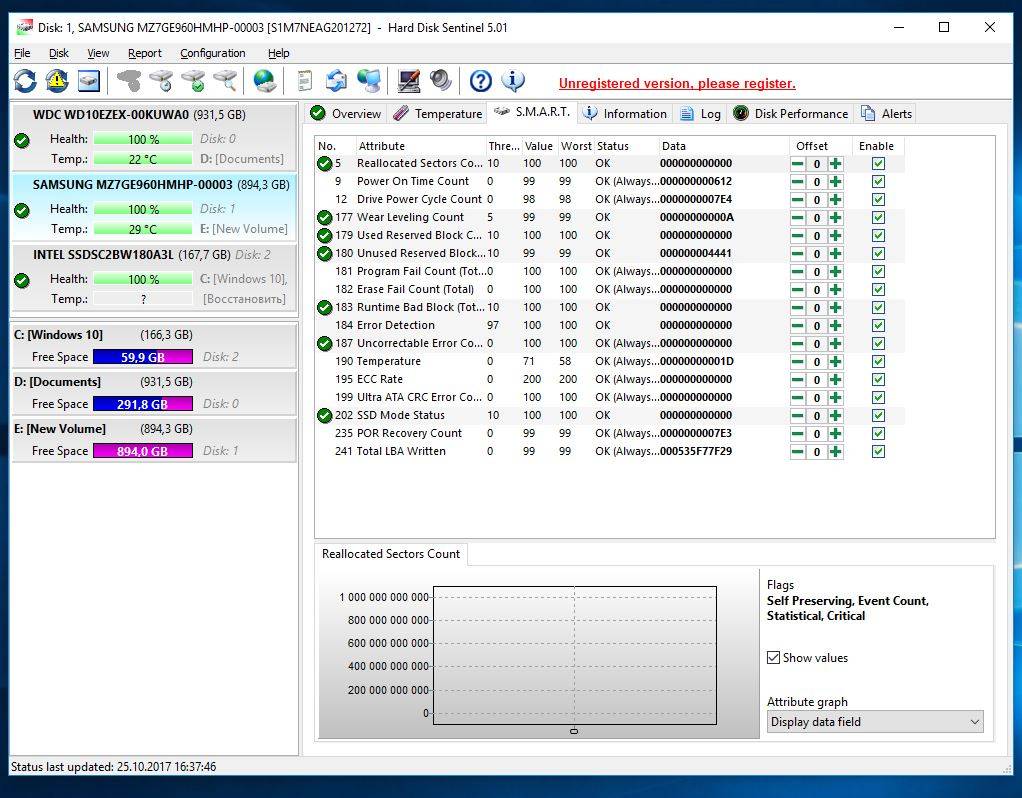Uncheck Enable for Wear Leveling Count
Image resolution: width=1022 pixels, height=798 pixels.
(878, 218)
